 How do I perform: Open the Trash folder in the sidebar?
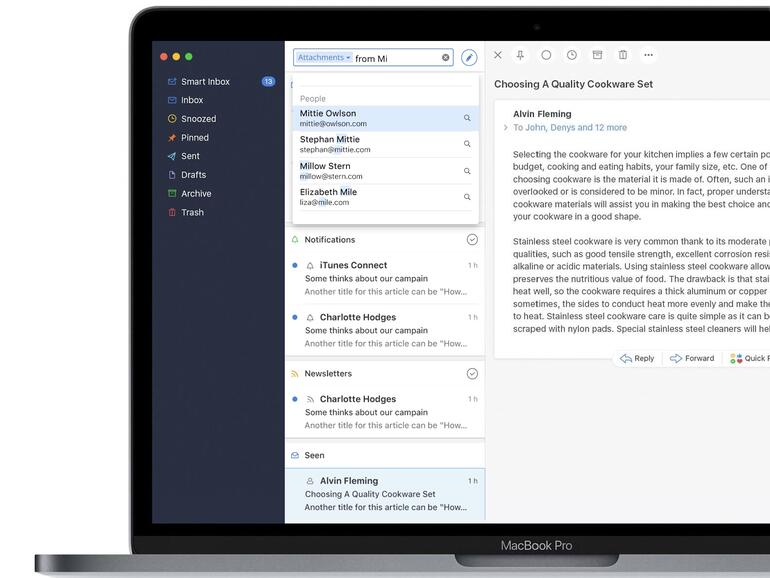(x=192, y=212)
